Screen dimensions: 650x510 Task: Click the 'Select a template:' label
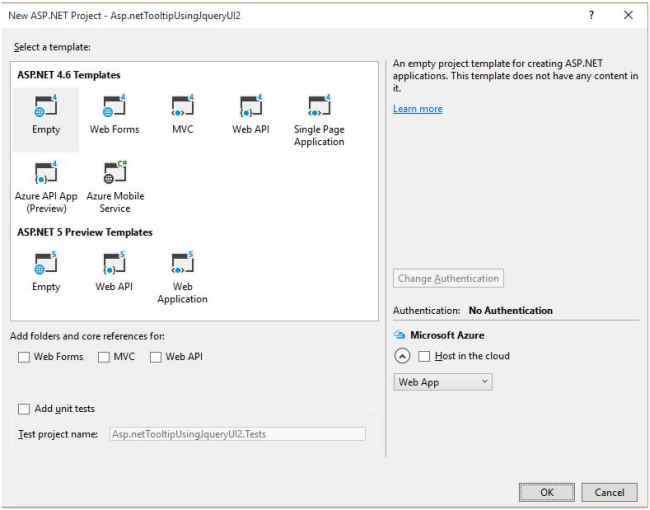[52, 47]
